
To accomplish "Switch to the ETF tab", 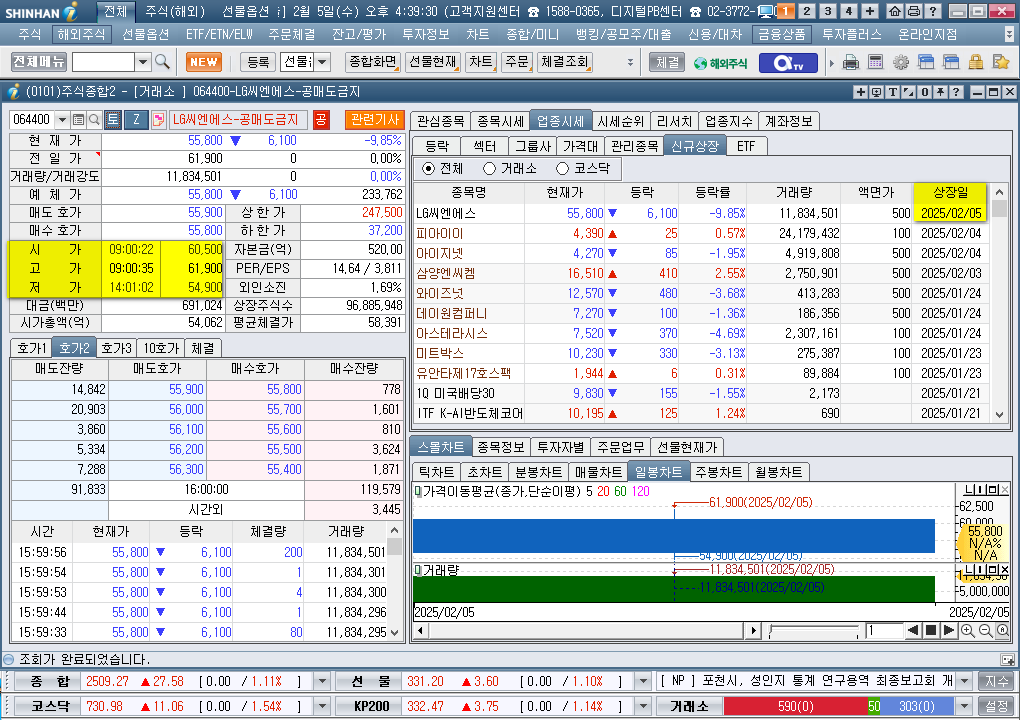I will pos(746,146).
